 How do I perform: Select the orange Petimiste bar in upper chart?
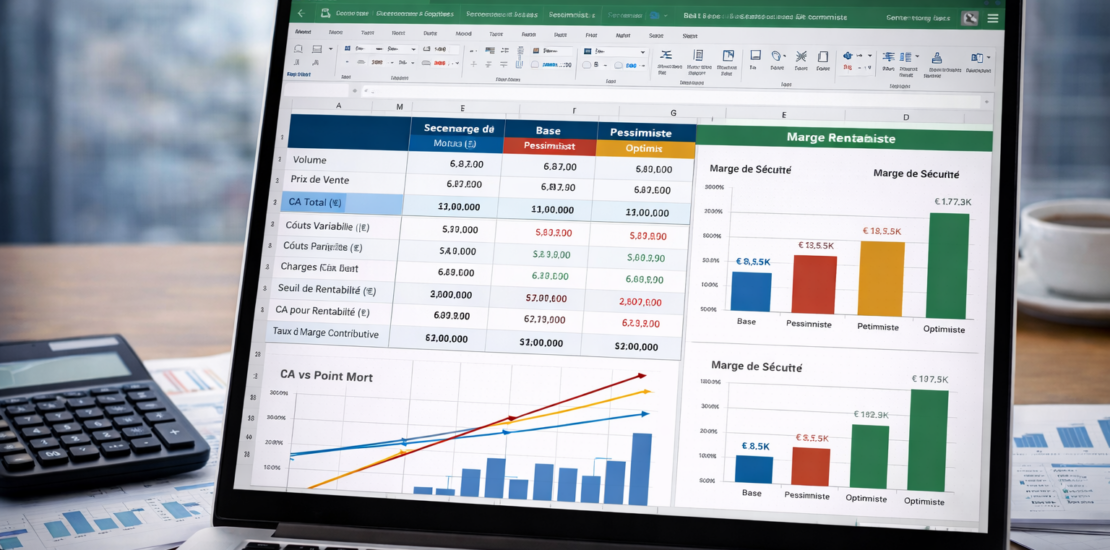(881, 279)
